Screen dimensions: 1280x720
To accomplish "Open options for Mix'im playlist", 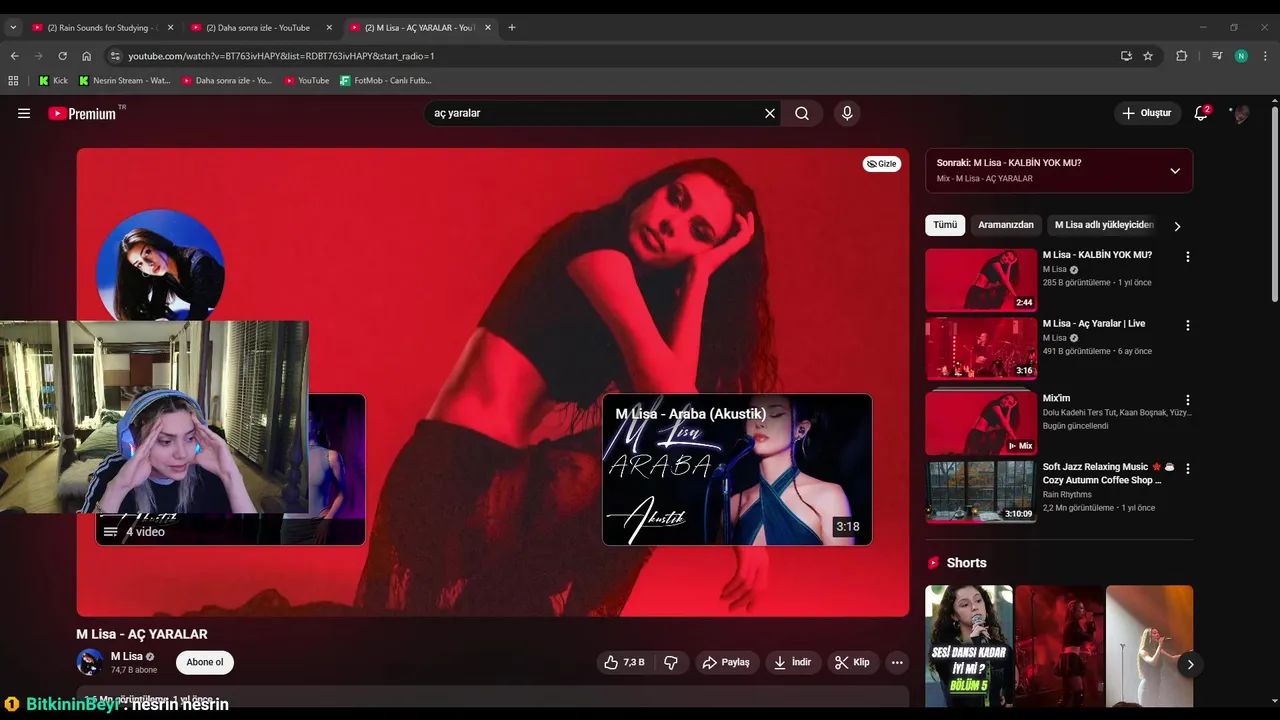I will (1188, 400).
